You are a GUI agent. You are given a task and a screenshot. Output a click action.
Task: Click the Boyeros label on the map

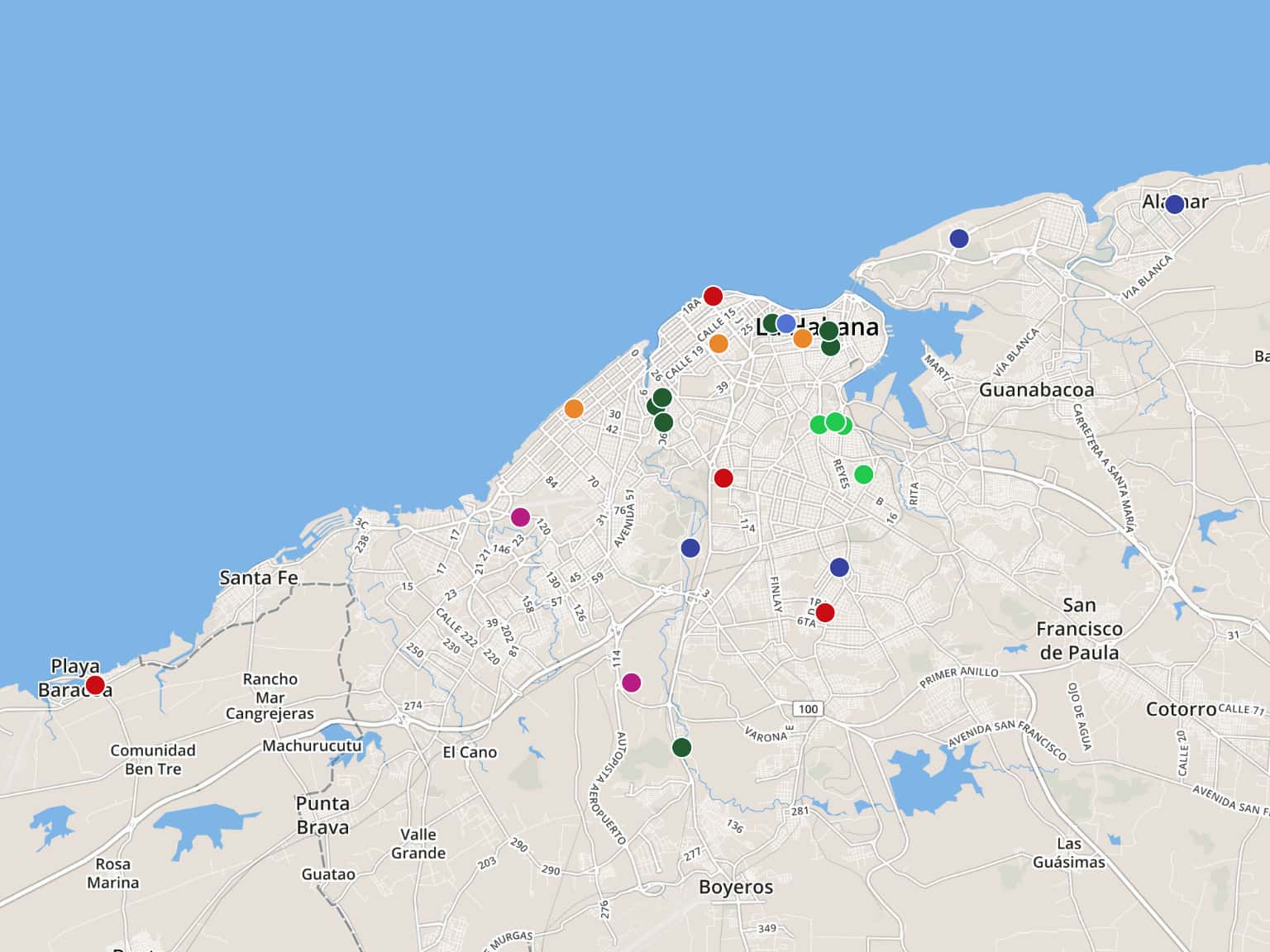click(x=735, y=888)
